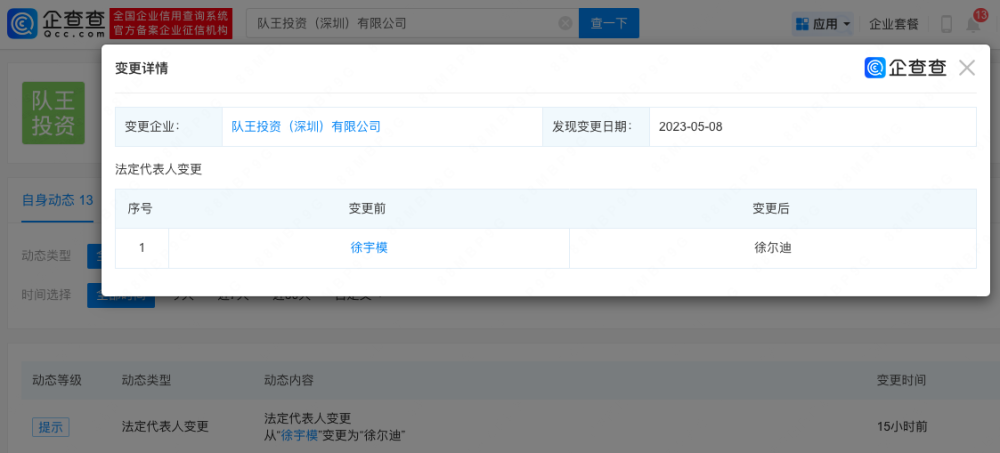This screenshot has height=453, width=1000.
Task: Open company link 队王投资（深圳）有限公司 in dialog
Action: (306, 126)
